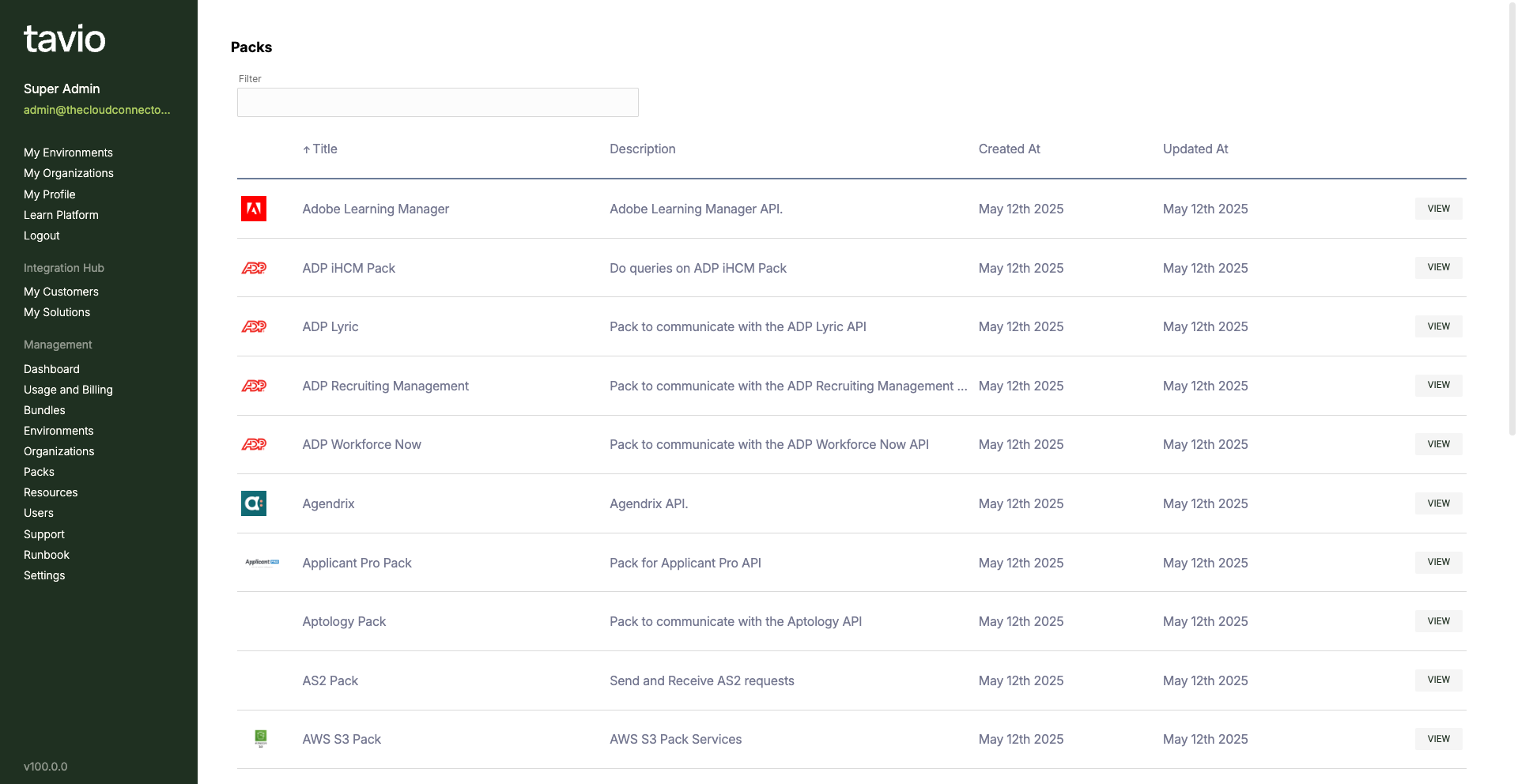The height and width of the screenshot is (784, 1518).
Task: Click the ADP Workforce Now title
Action: pos(361,444)
